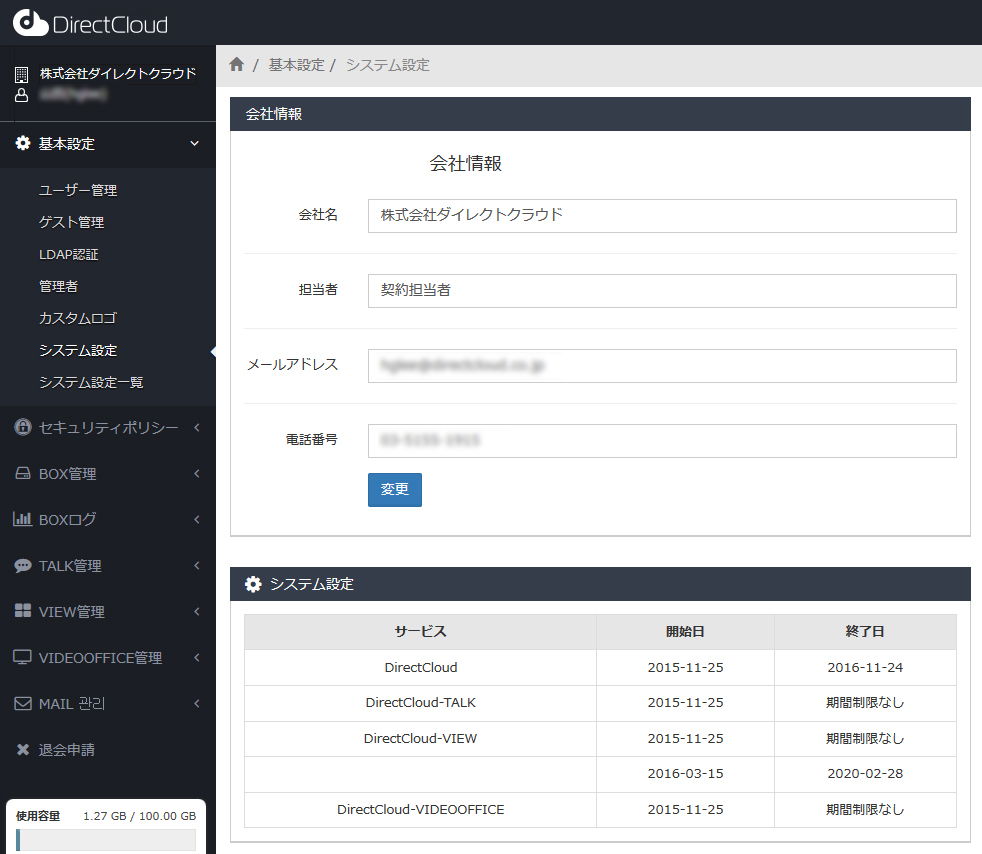Click システム設定 breadcrumb text
Image resolution: width=982 pixels, height=854 pixels.
coord(388,64)
